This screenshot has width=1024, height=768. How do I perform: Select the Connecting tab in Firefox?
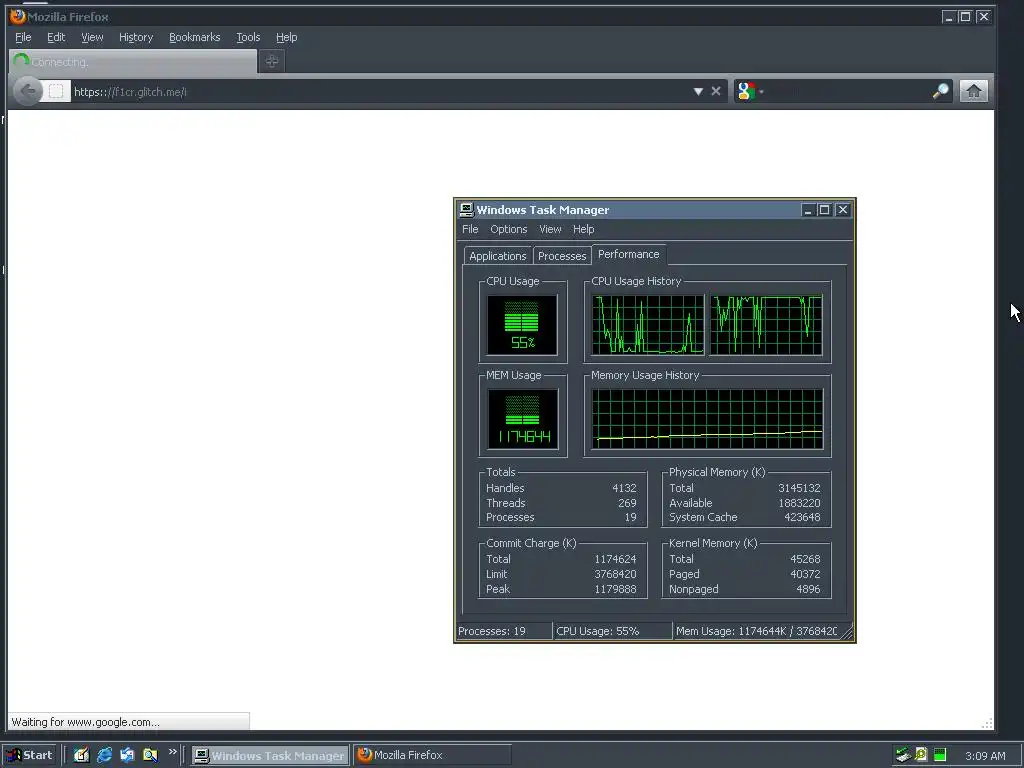(x=133, y=62)
